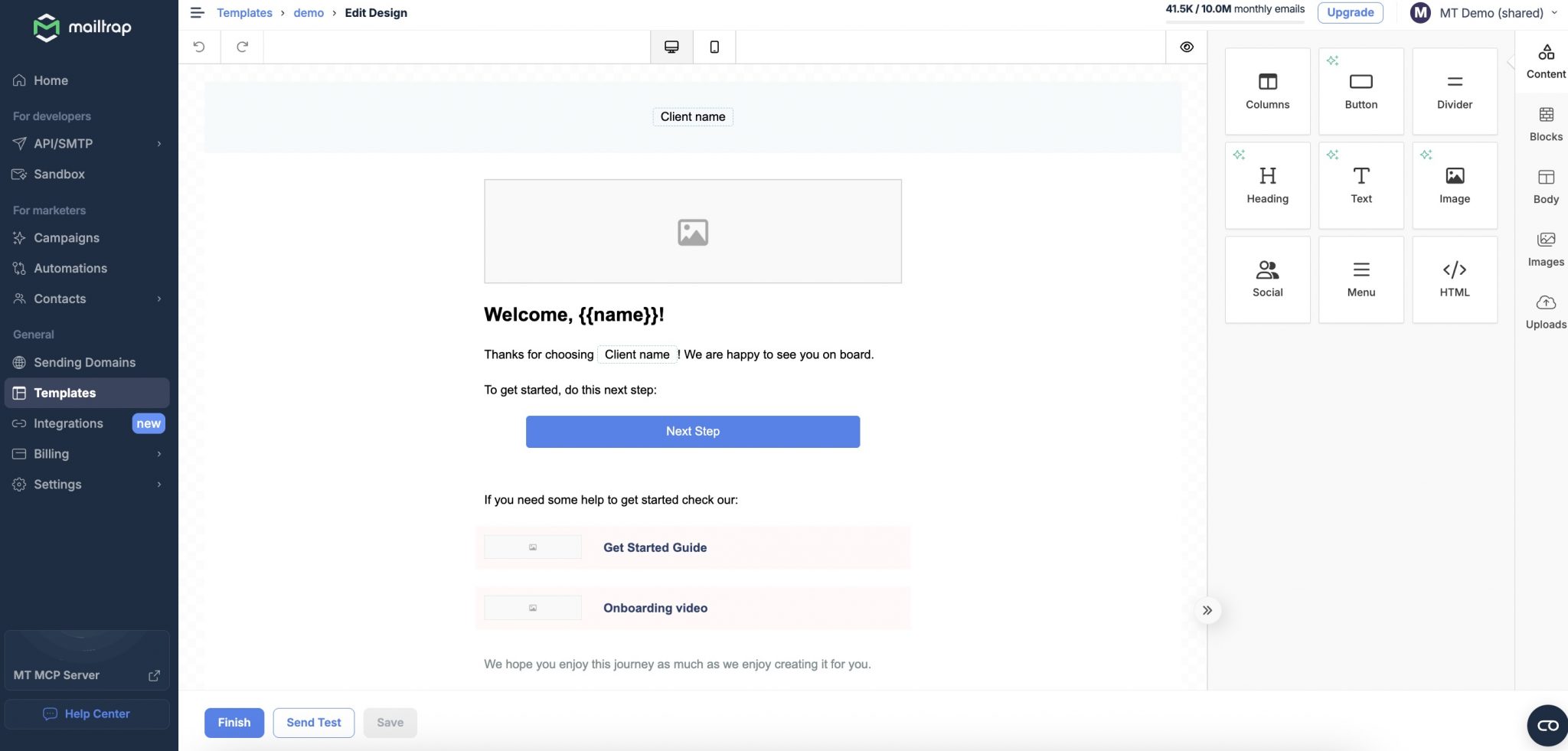Viewport: 1568px width, 751px height.
Task: Go to Templates via the breadcrumb
Action: pos(244,12)
